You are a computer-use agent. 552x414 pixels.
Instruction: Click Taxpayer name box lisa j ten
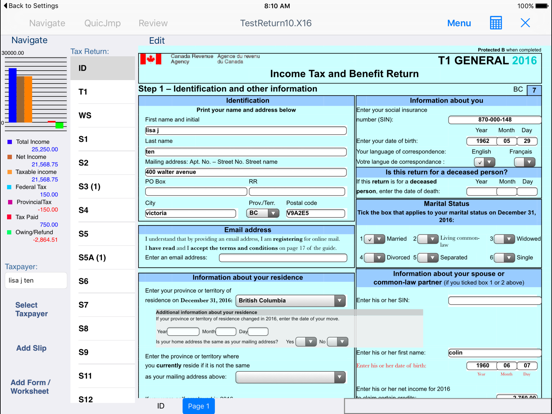pyautogui.click(x=36, y=281)
